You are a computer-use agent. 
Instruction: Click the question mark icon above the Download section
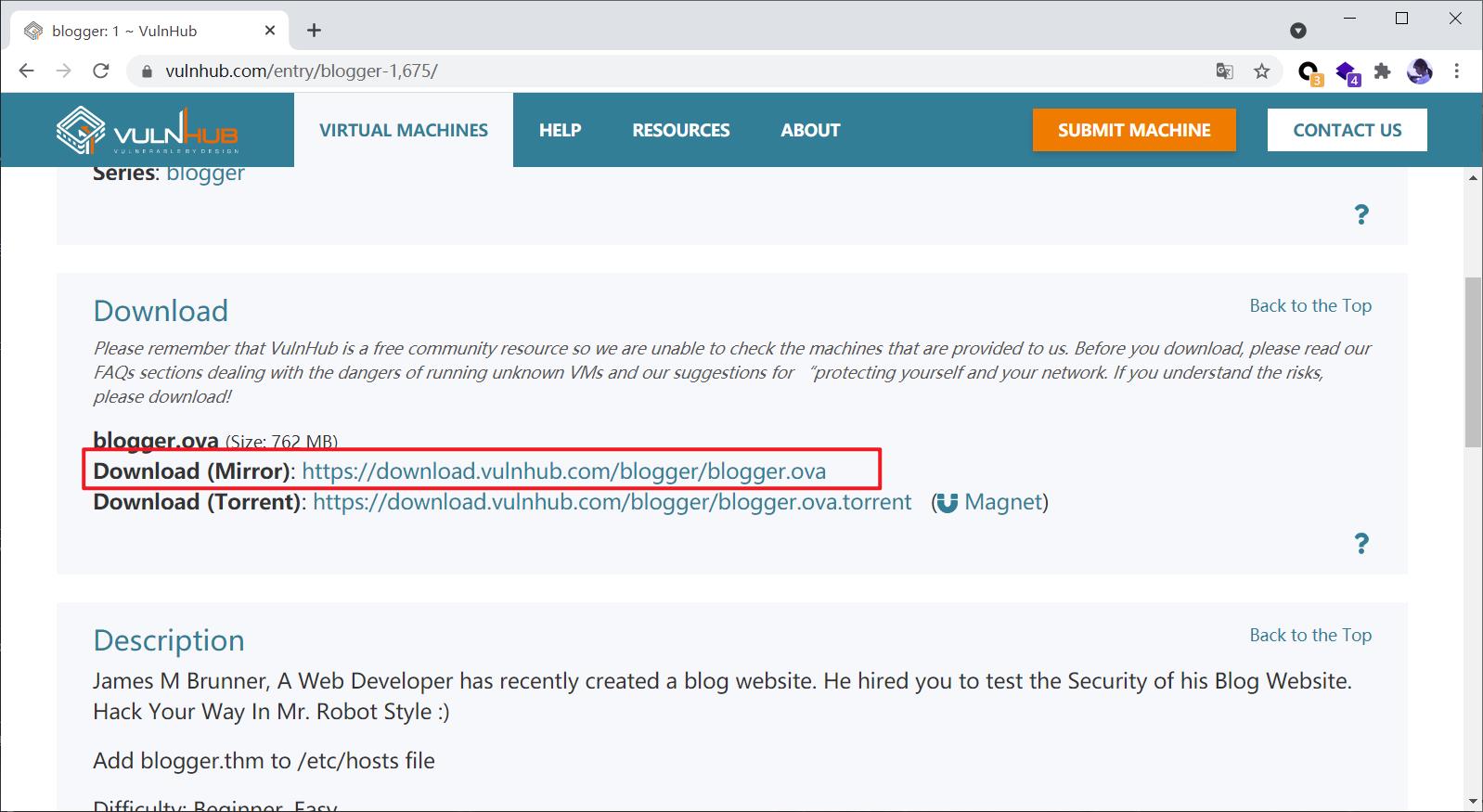click(1361, 214)
